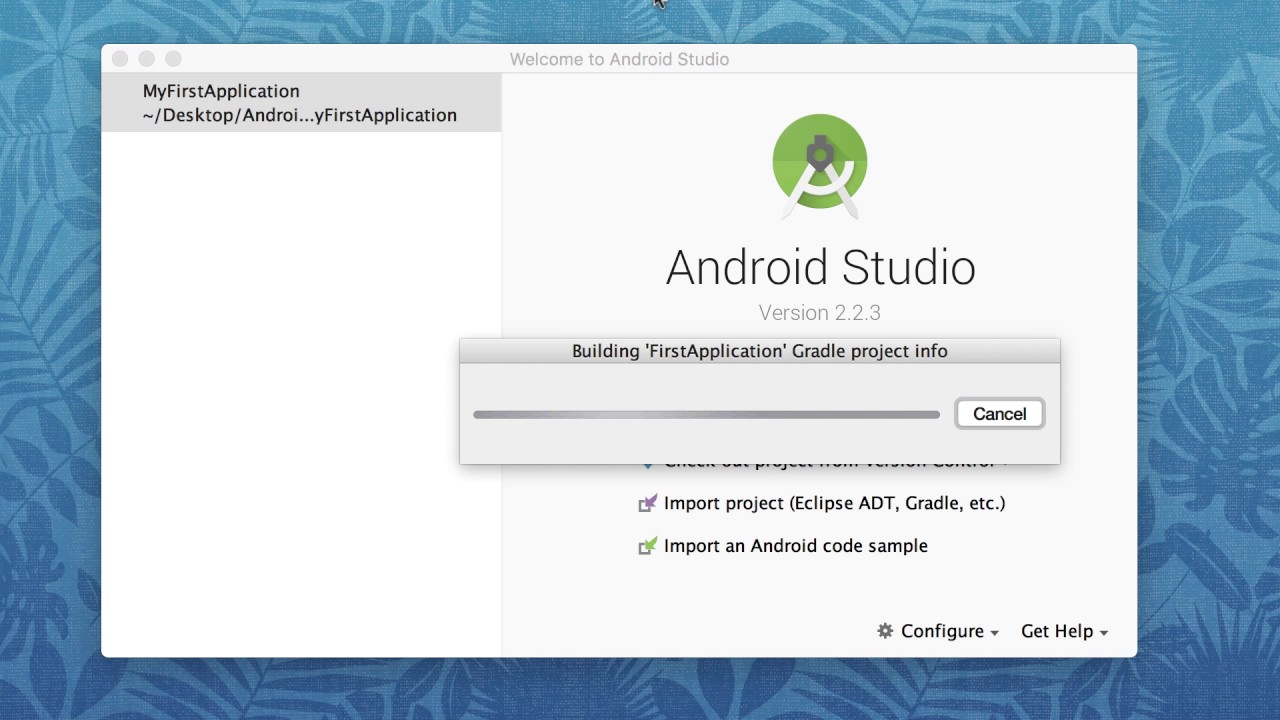Click the Building 'FirstApplication' dialog title
1280x720 pixels.
(x=760, y=351)
